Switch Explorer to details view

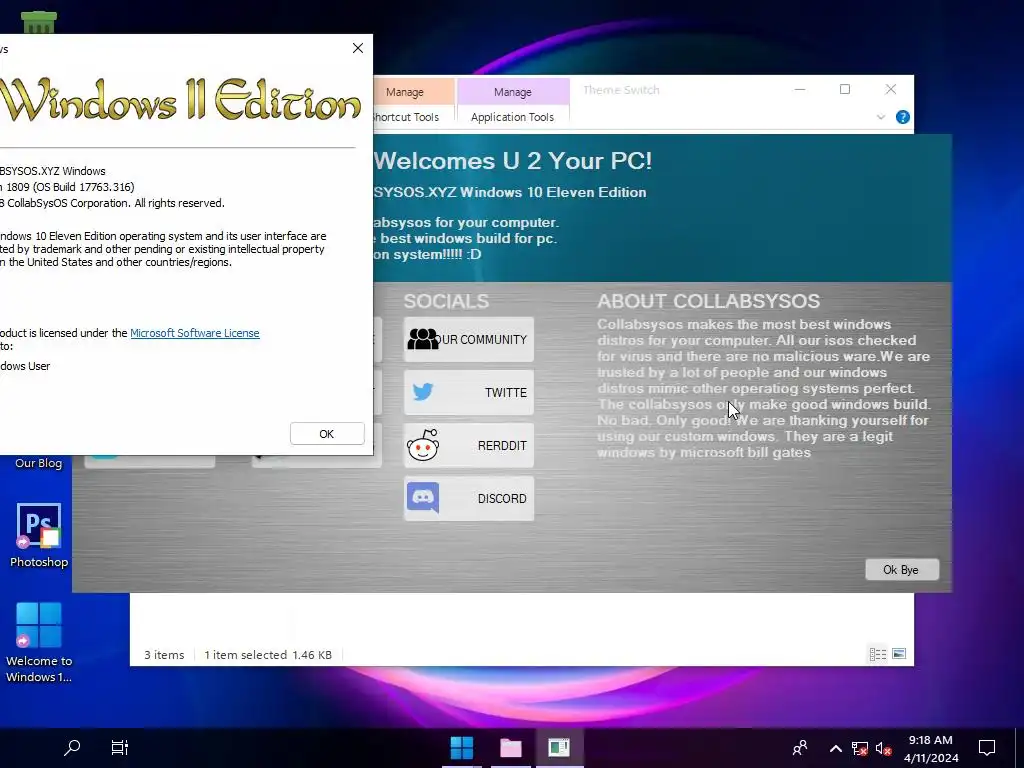coord(878,654)
